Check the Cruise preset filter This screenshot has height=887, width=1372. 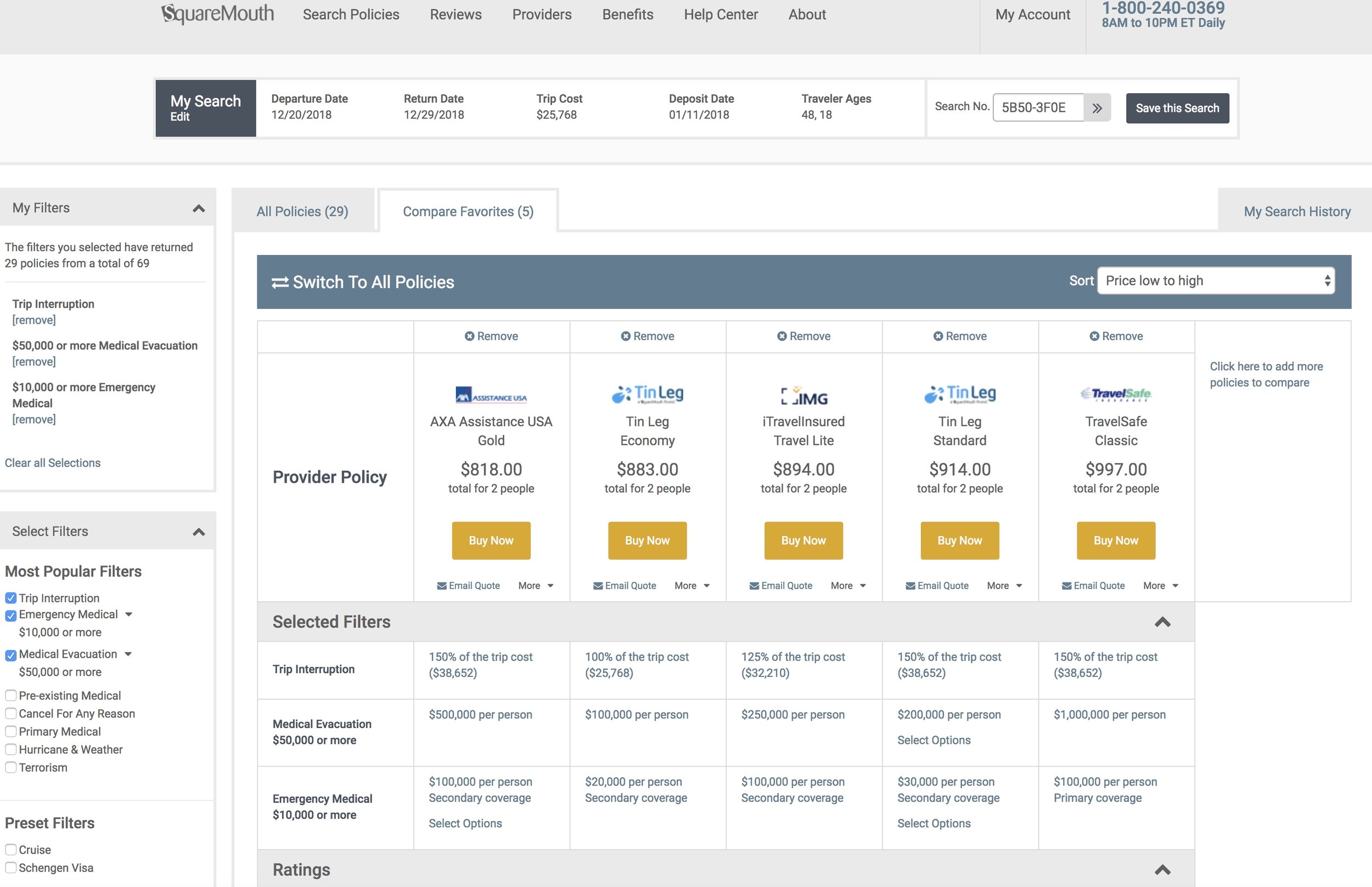tap(10, 850)
